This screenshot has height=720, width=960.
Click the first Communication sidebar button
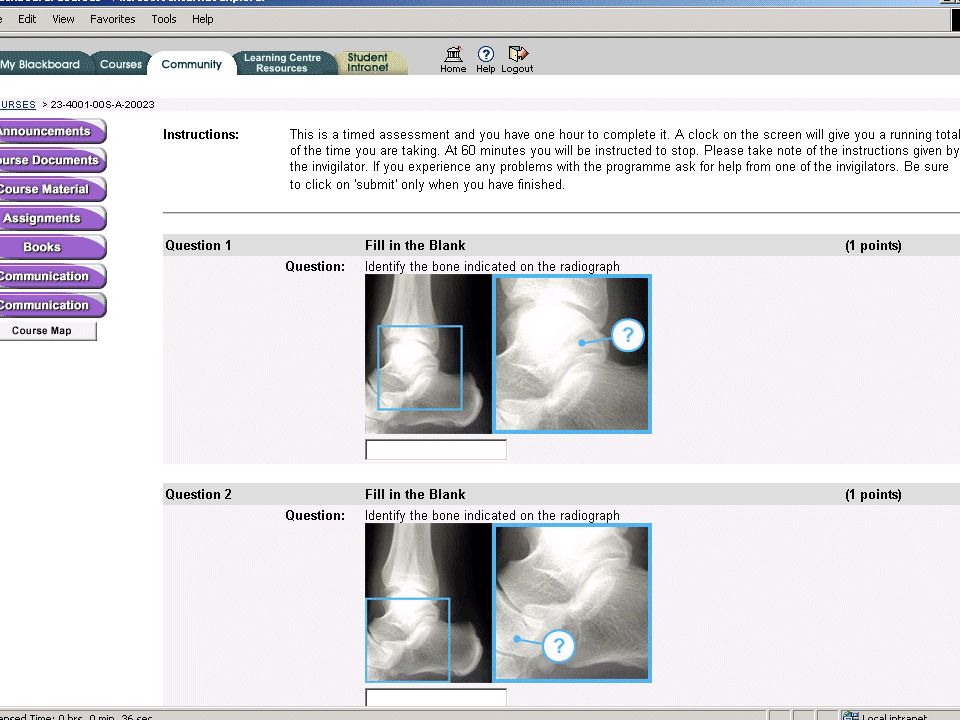(x=52, y=276)
